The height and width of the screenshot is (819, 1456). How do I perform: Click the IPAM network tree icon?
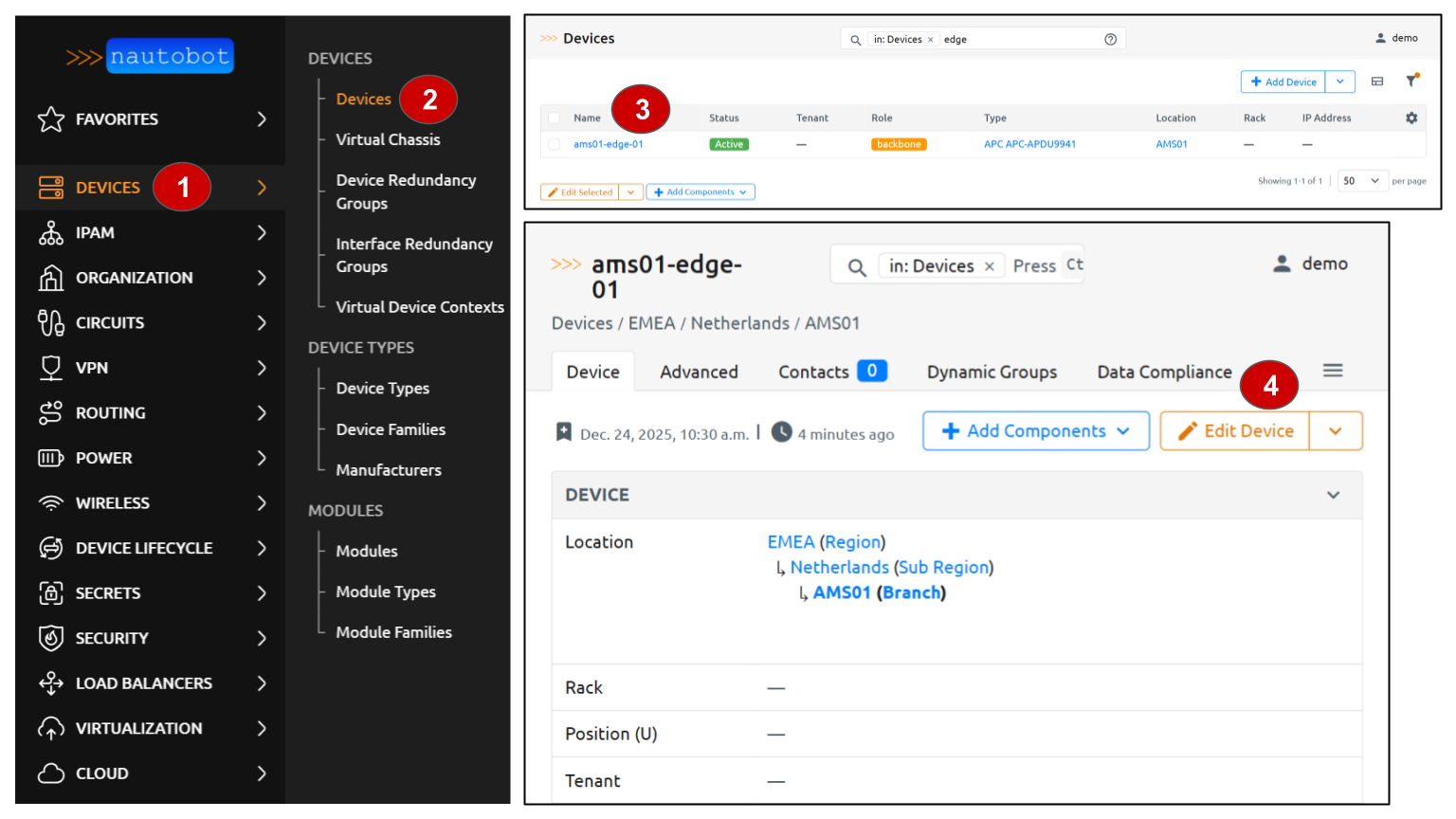point(51,233)
